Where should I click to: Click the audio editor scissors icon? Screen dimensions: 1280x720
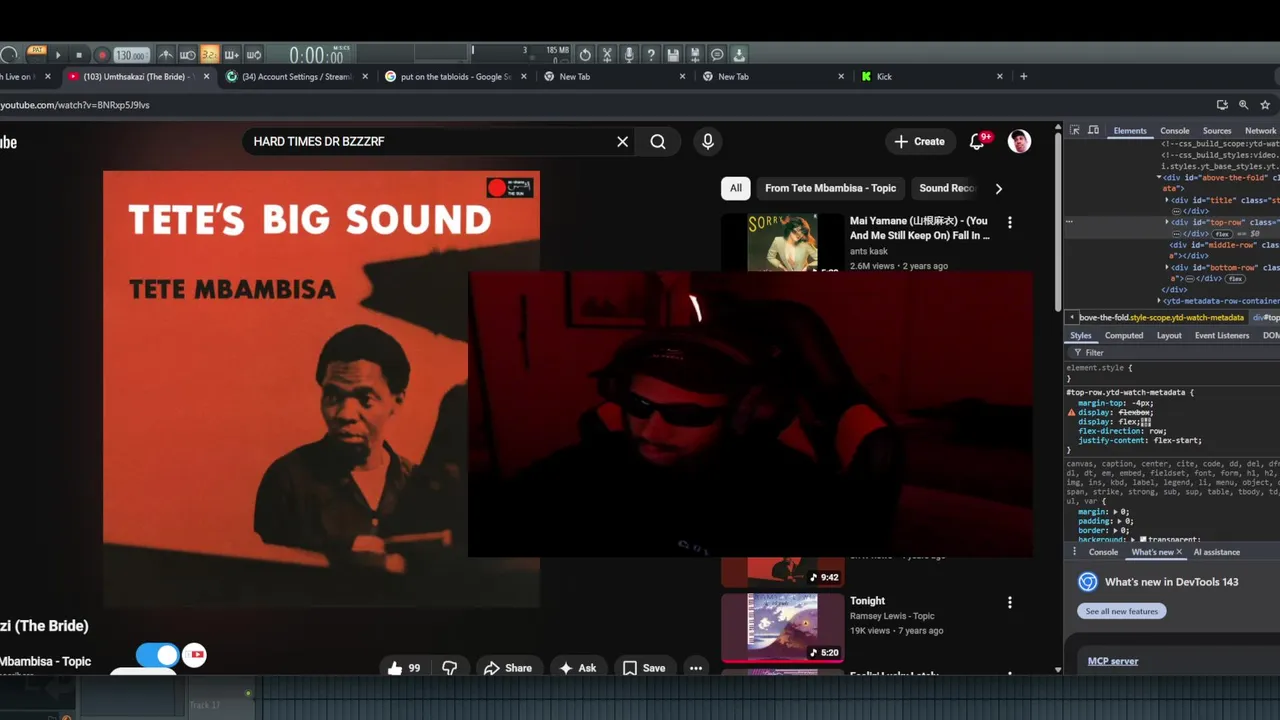click(x=607, y=55)
